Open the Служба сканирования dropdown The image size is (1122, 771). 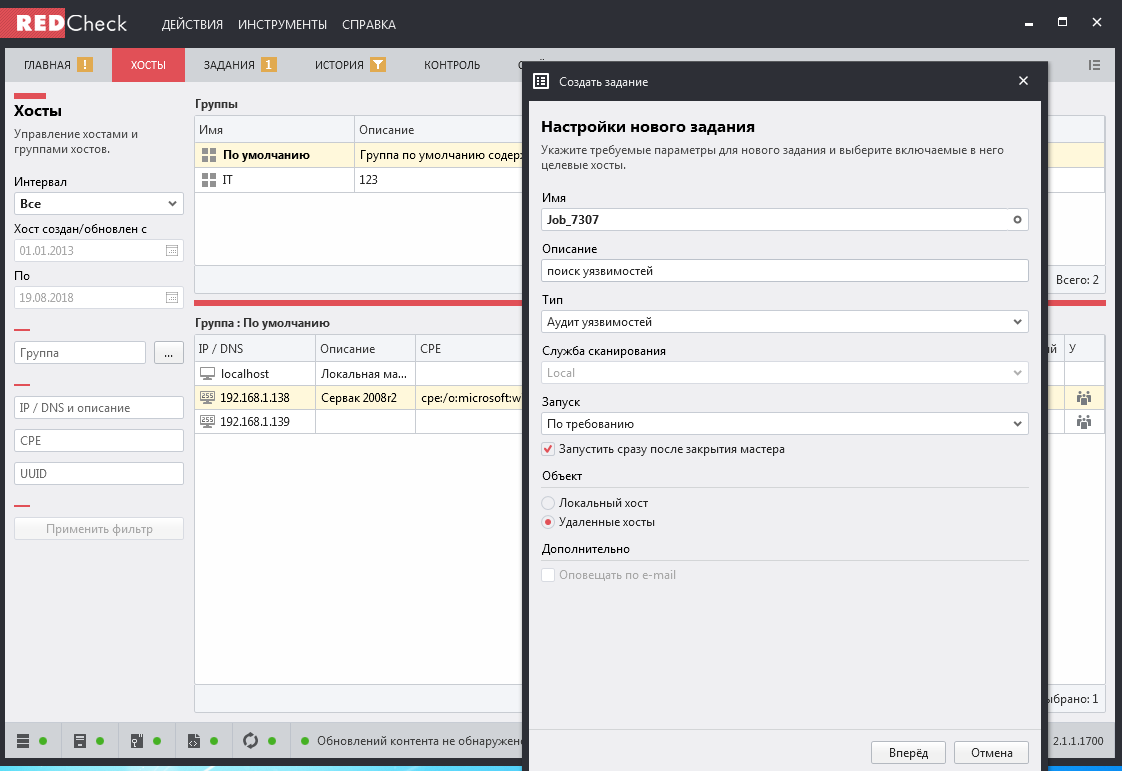[x=785, y=372]
